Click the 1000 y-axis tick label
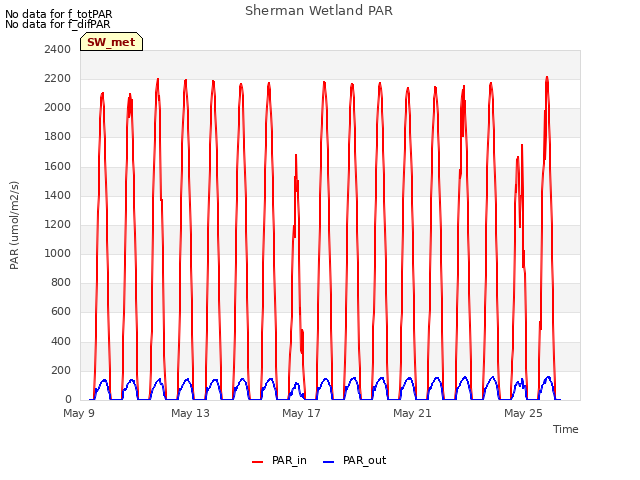This screenshot has height=480, width=640. click(58, 253)
